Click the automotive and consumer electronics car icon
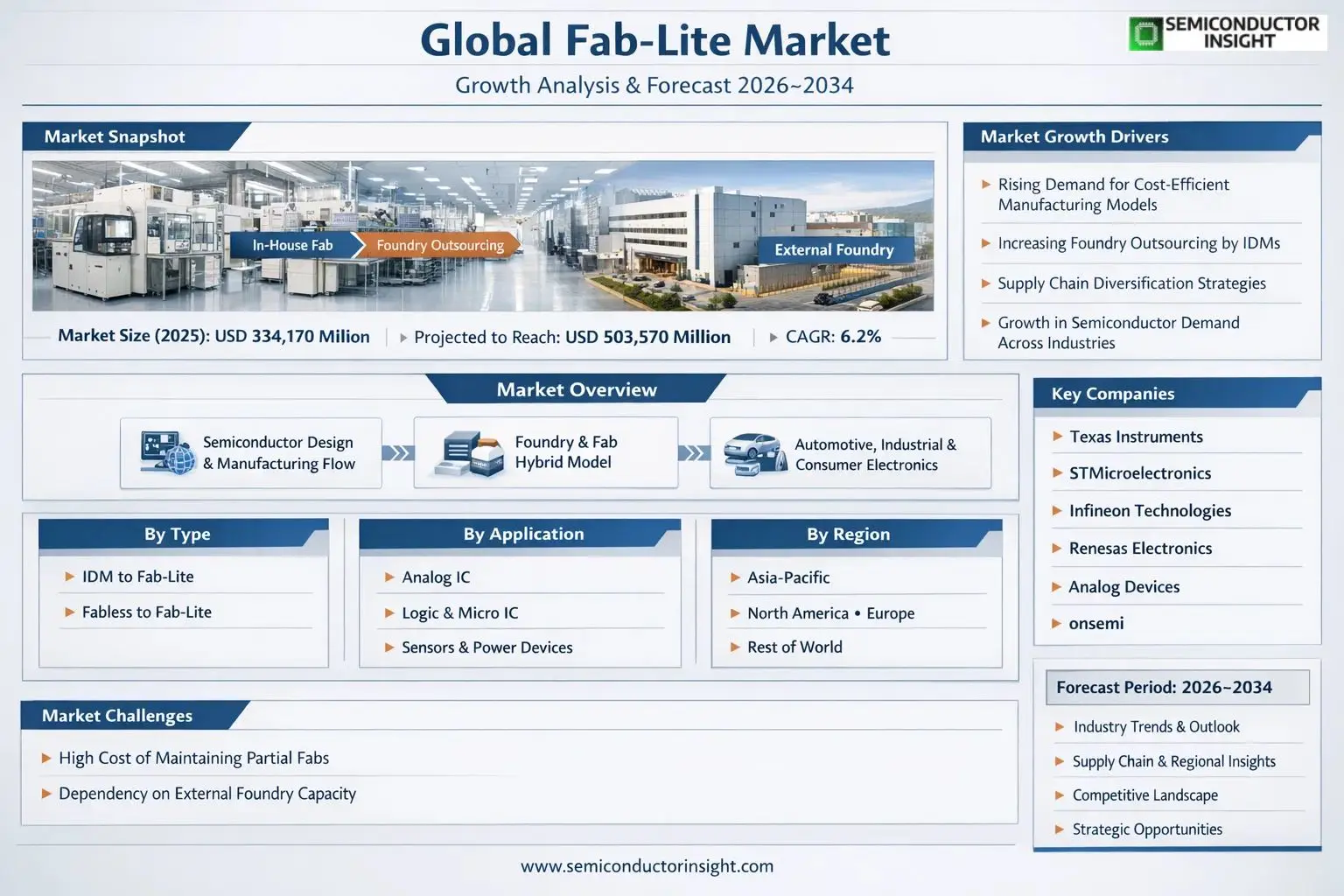This screenshot has width=1344, height=896. 756,453
